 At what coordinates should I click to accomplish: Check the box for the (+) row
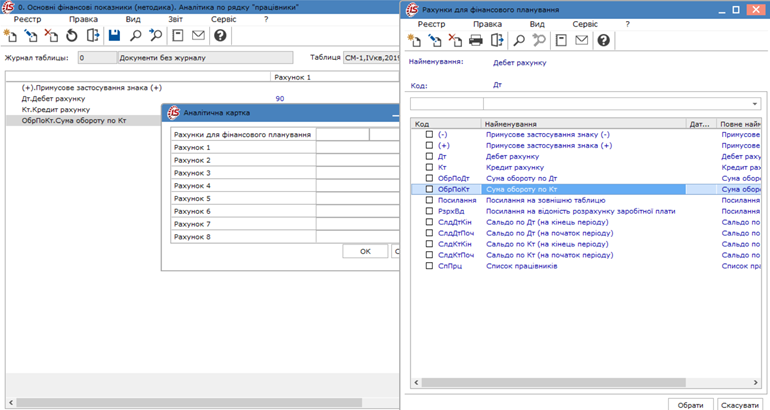point(429,145)
